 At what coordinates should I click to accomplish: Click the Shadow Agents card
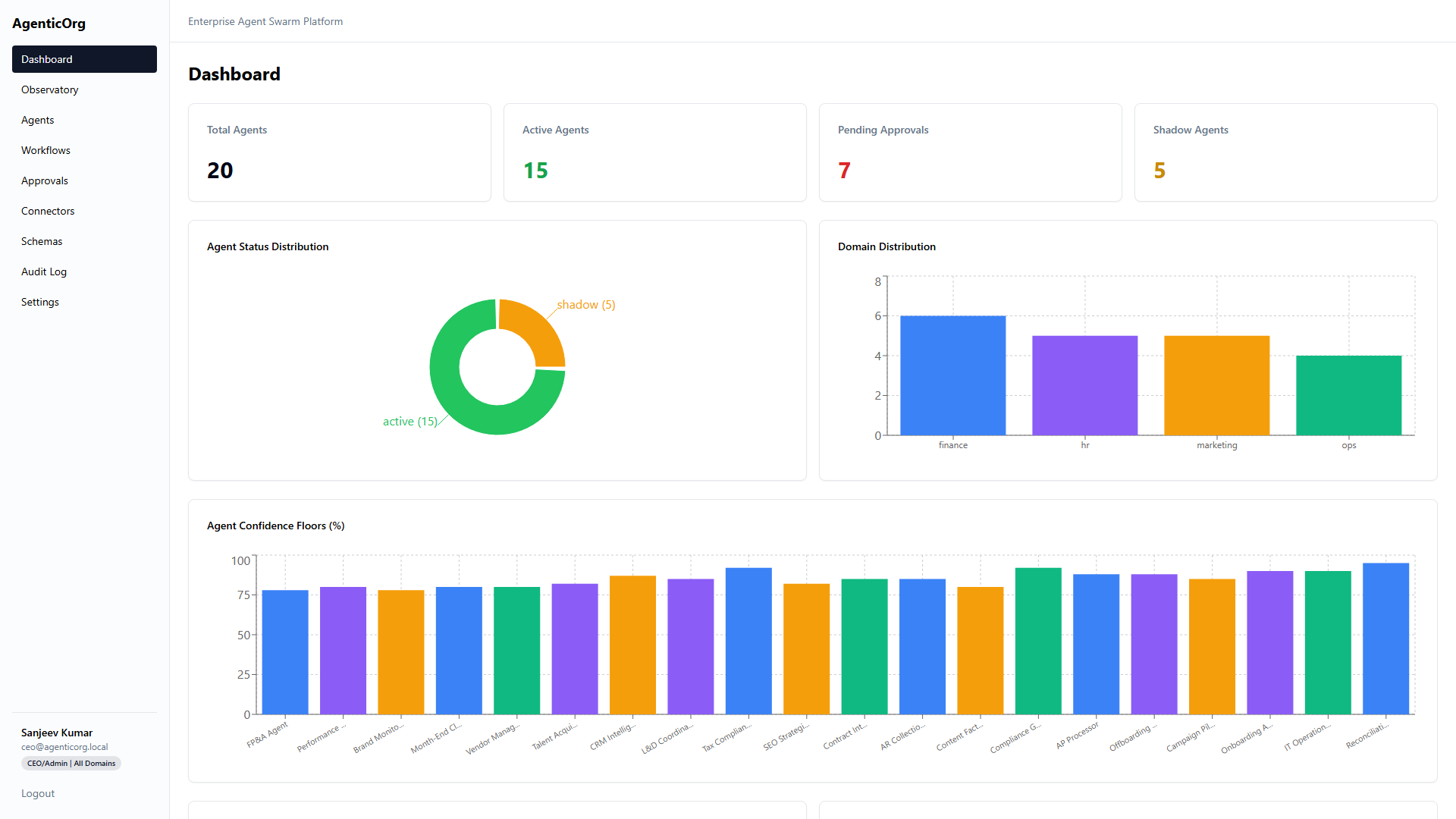click(x=1285, y=152)
